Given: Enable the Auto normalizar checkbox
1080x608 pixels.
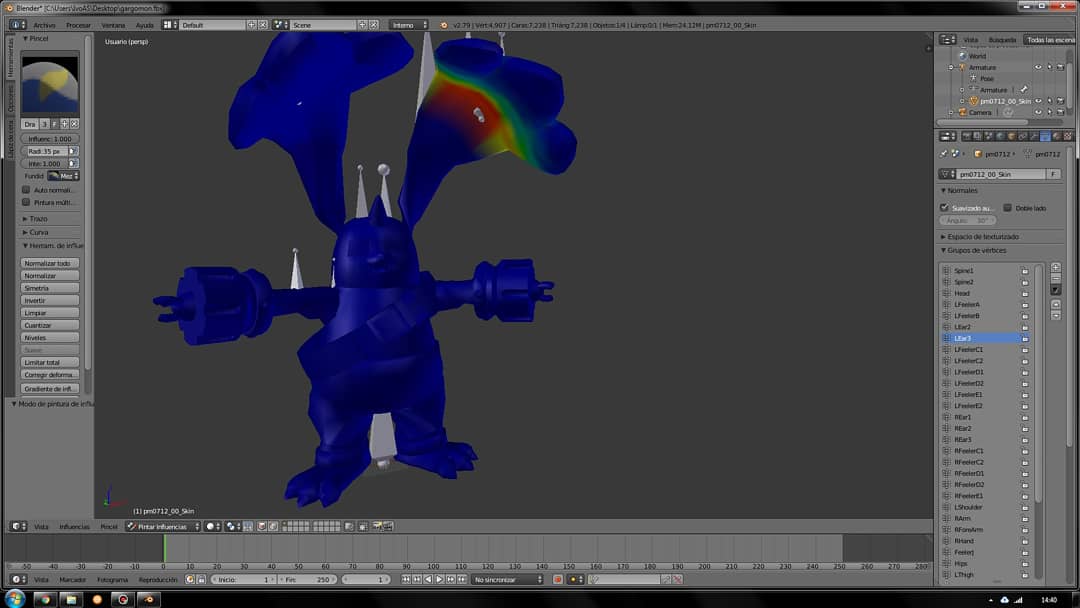Looking at the screenshot, I should coord(26,189).
